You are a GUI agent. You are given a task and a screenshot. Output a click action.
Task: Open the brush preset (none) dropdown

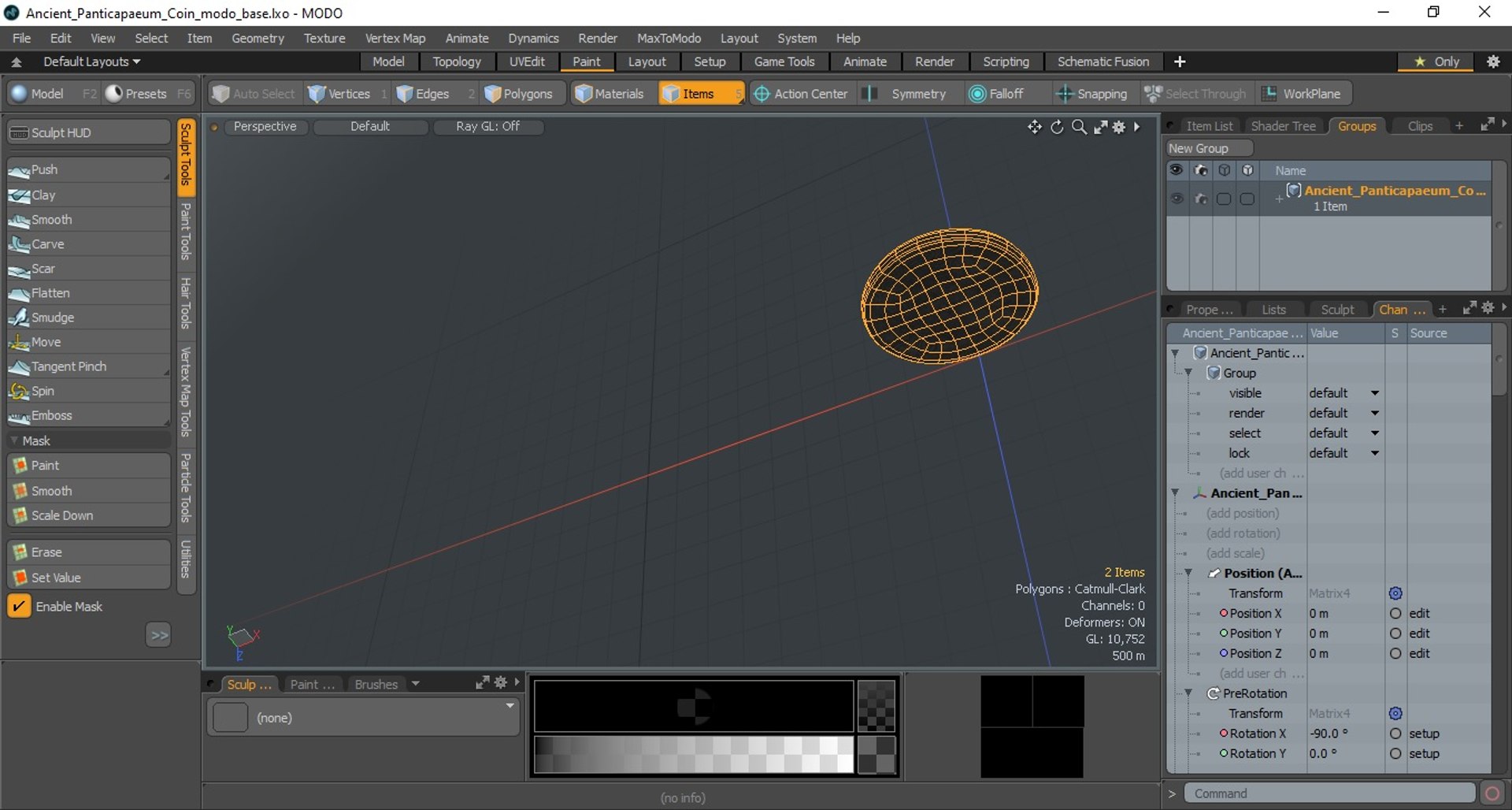(510, 706)
